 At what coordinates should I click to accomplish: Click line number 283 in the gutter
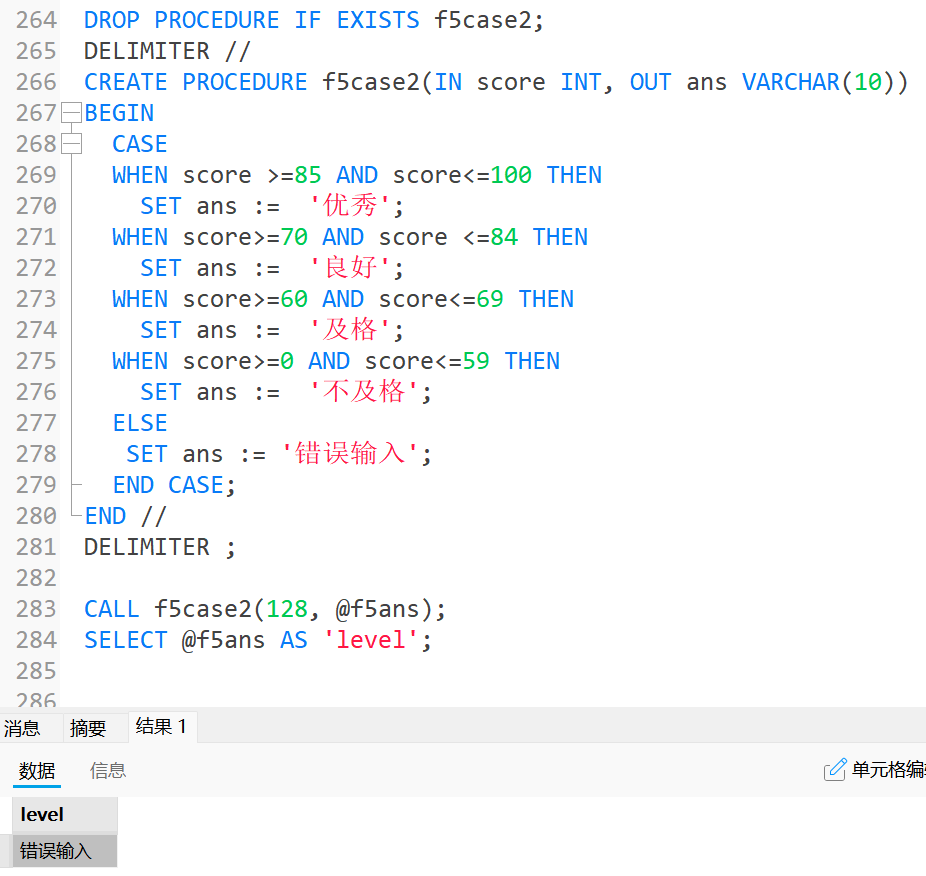pyautogui.click(x=36, y=609)
